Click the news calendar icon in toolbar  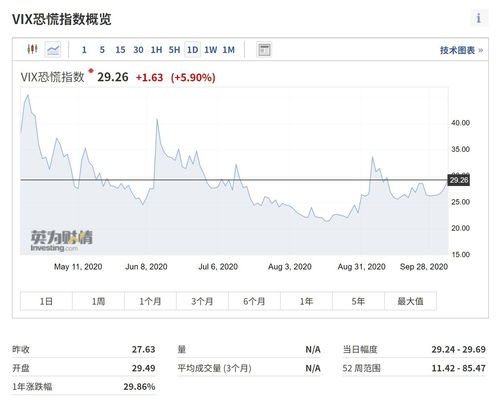click(264, 50)
